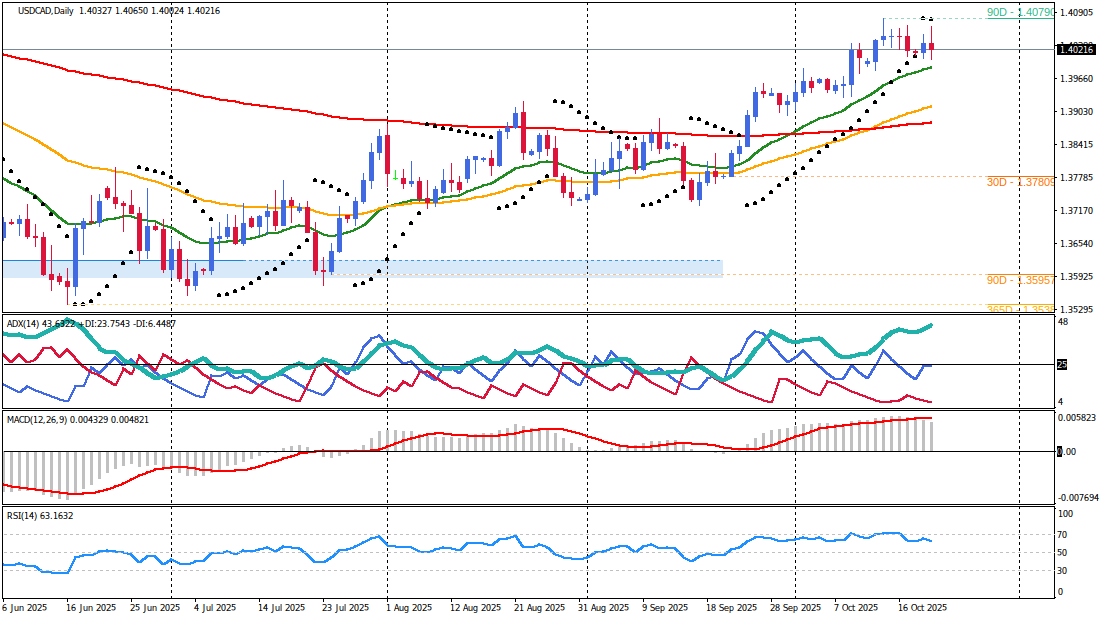Click the 90D - 1.4079 resistance label
This screenshot has height=619, width=1100.
(1019, 13)
